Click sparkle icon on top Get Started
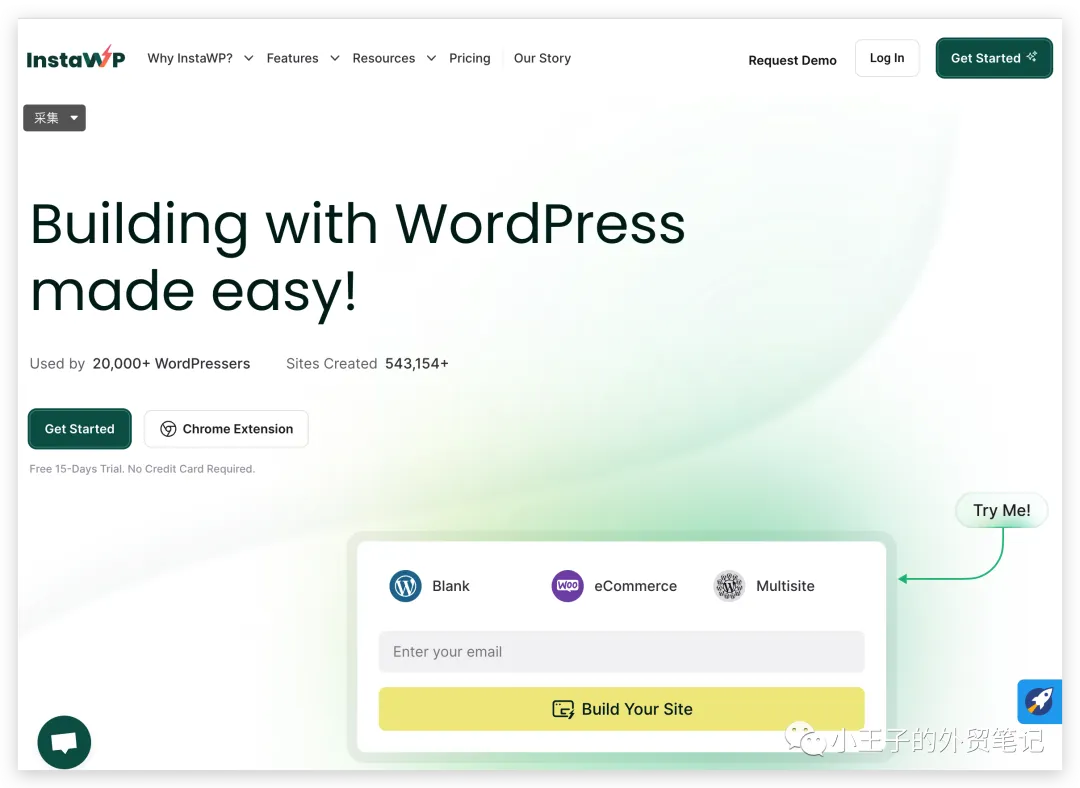1080x788 pixels. click(x=1032, y=56)
